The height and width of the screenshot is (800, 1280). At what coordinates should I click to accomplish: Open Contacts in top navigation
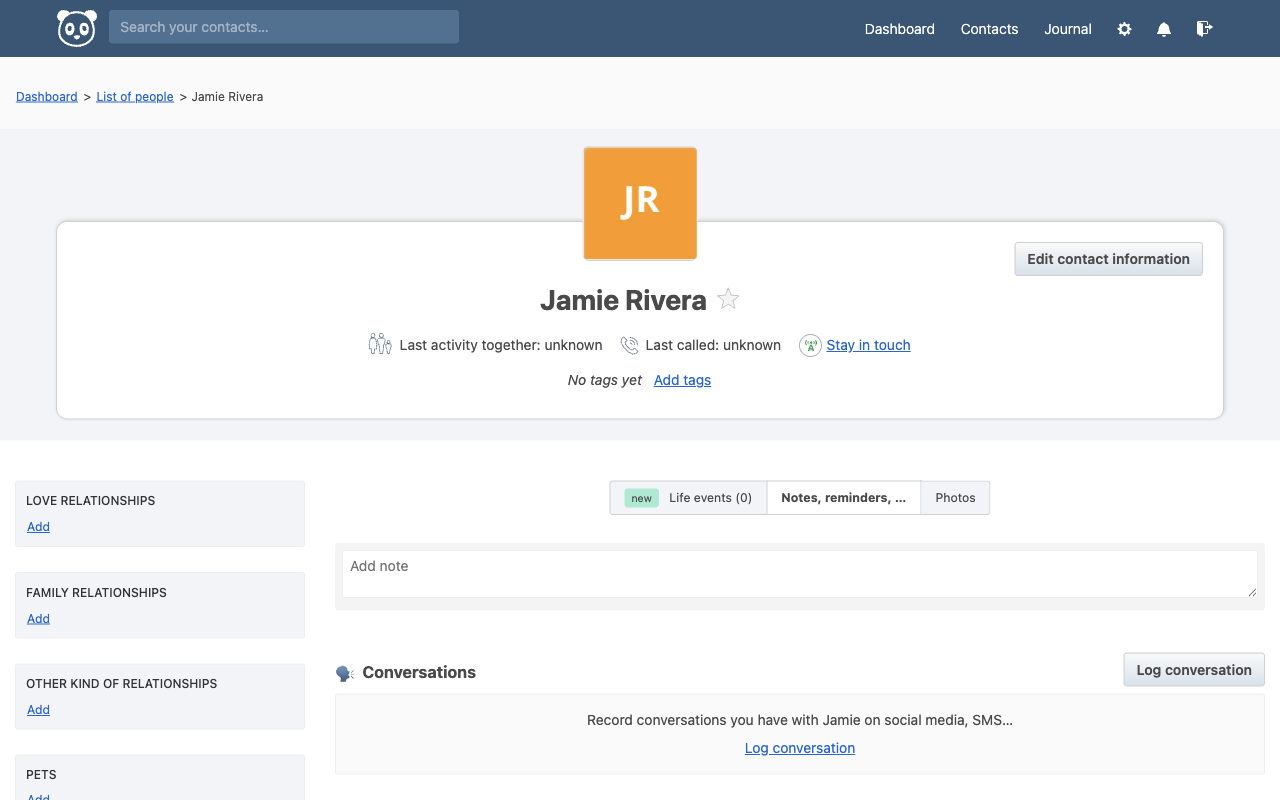989,29
